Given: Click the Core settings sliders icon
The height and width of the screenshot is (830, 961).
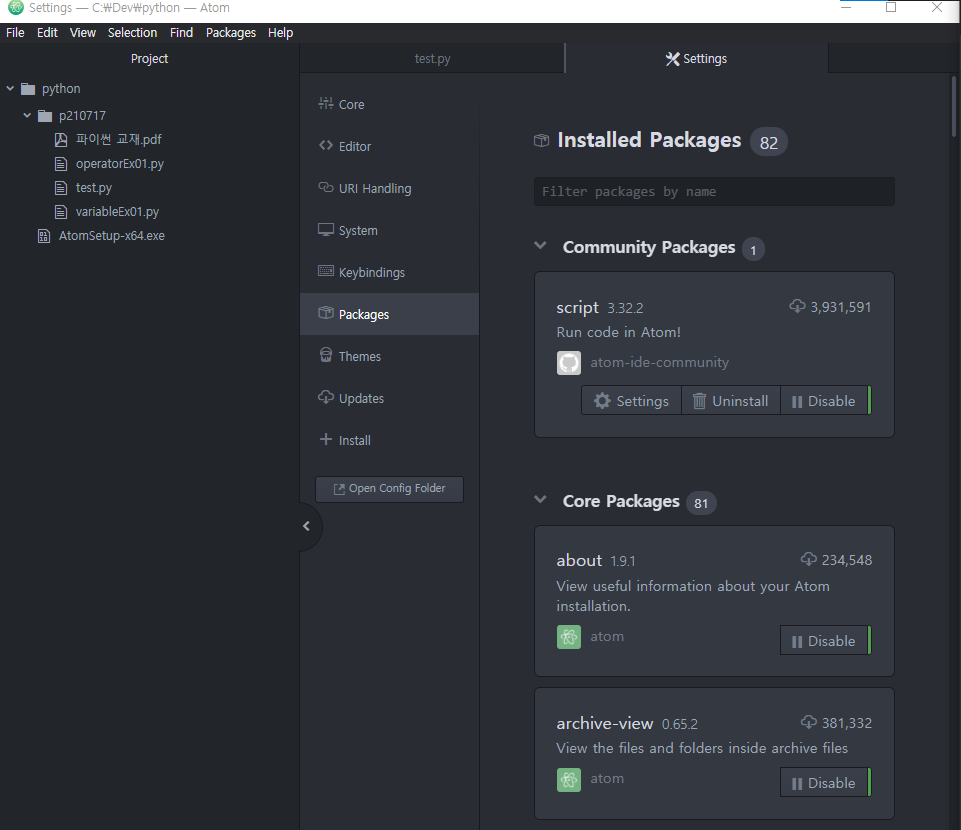Looking at the screenshot, I should pos(325,104).
